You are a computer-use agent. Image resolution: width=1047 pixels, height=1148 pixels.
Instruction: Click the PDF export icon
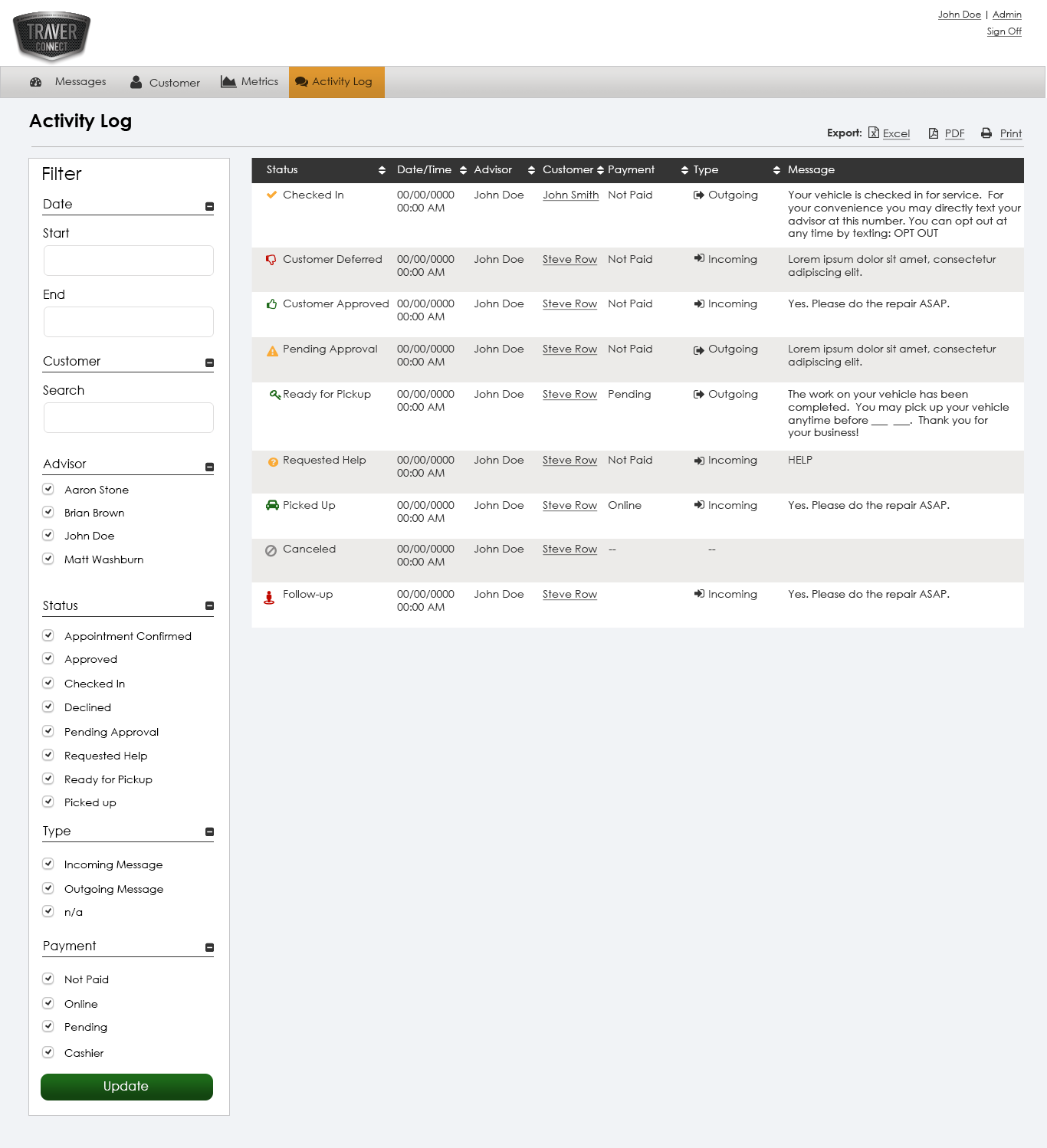tap(933, 133)
